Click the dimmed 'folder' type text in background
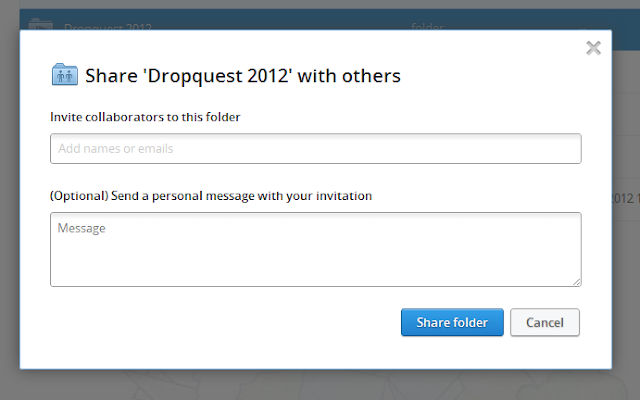Screen dimensions: 640x400 tap(427, 27)
